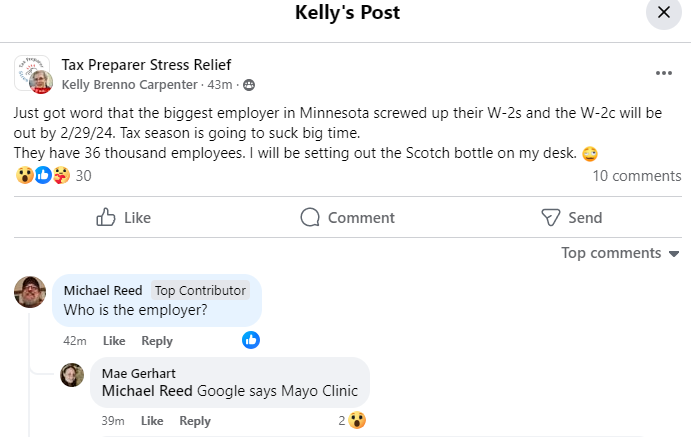Open post options three-dot menu
The width and height of the screenshot is (691, 437).
coord(664,73)
